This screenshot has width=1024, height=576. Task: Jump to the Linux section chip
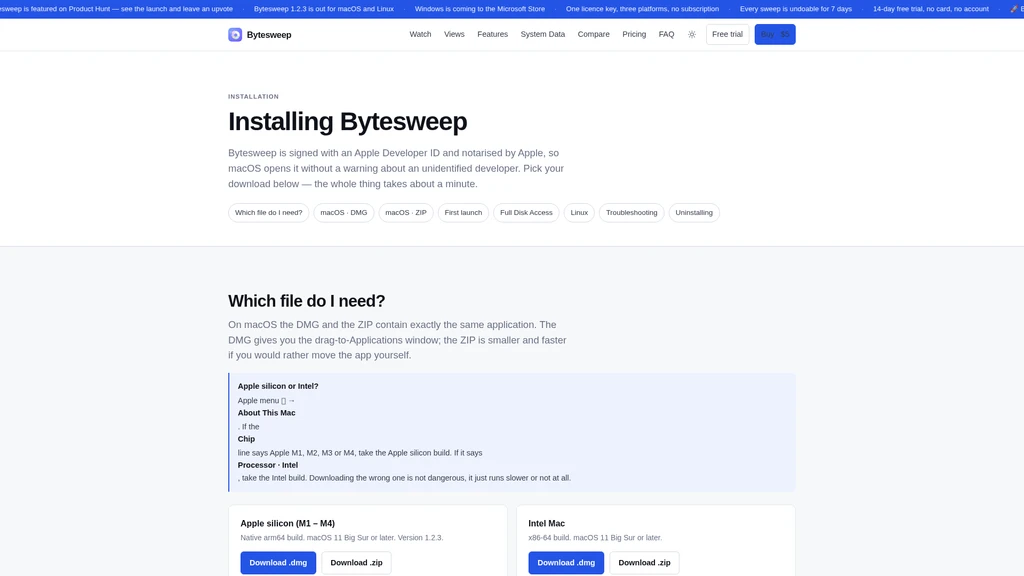579,212
